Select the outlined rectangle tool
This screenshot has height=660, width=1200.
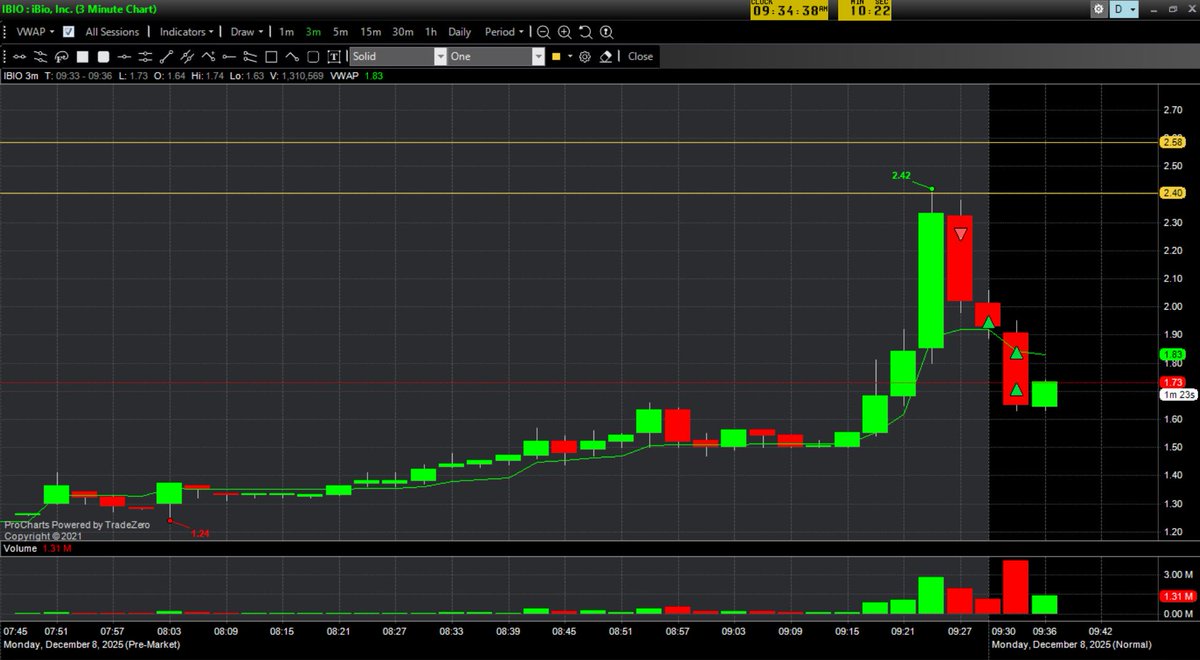271,57
